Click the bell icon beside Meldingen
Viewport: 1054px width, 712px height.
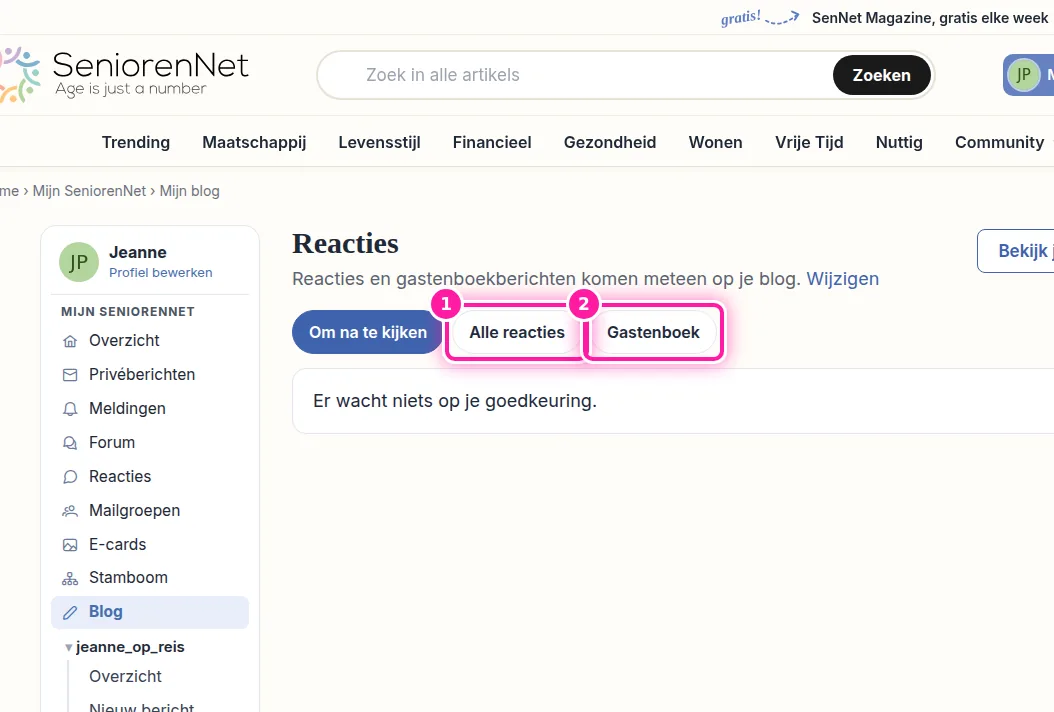[70, 409]
